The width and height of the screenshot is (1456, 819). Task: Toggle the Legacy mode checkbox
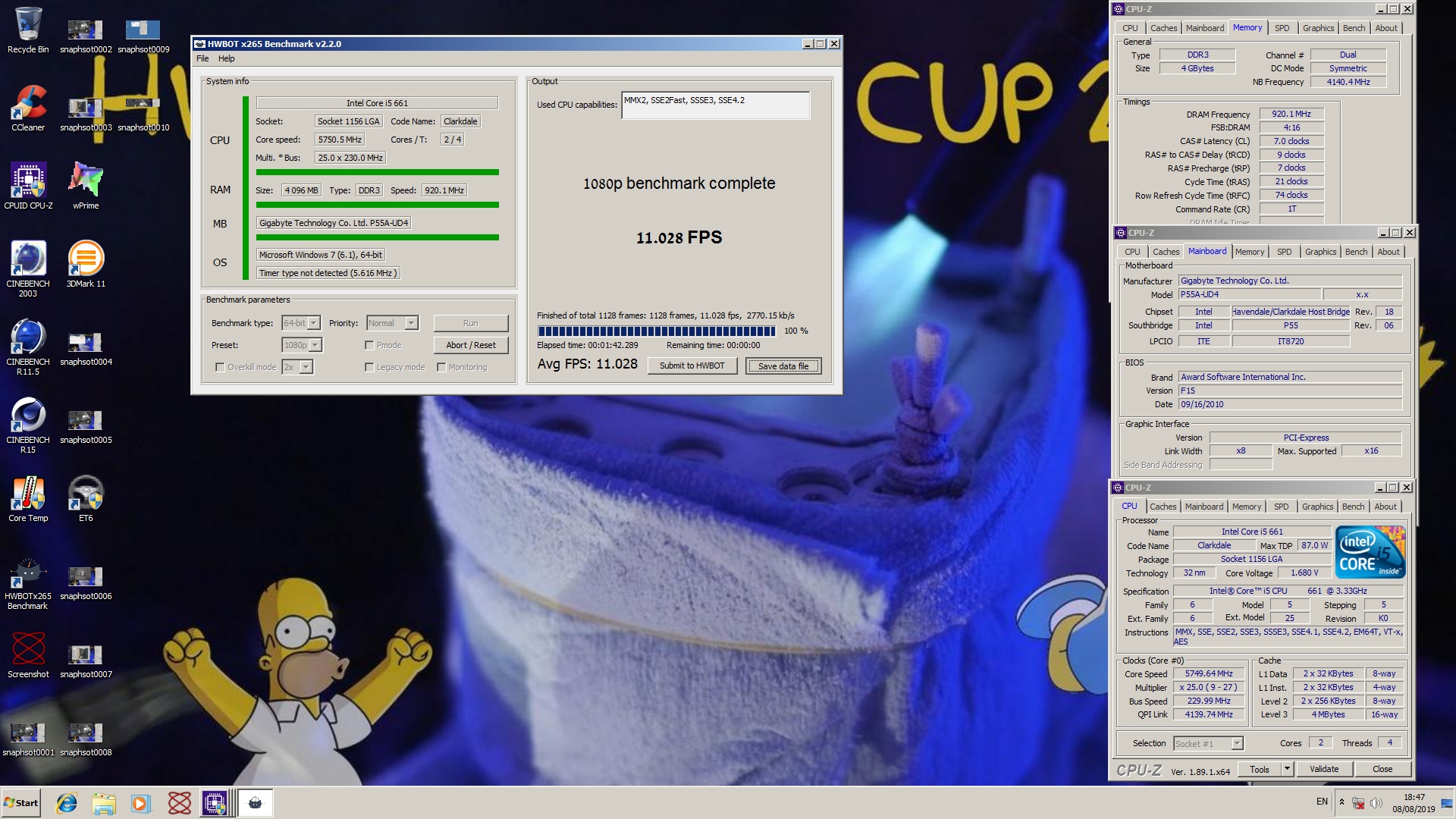[x=369, y=367]
